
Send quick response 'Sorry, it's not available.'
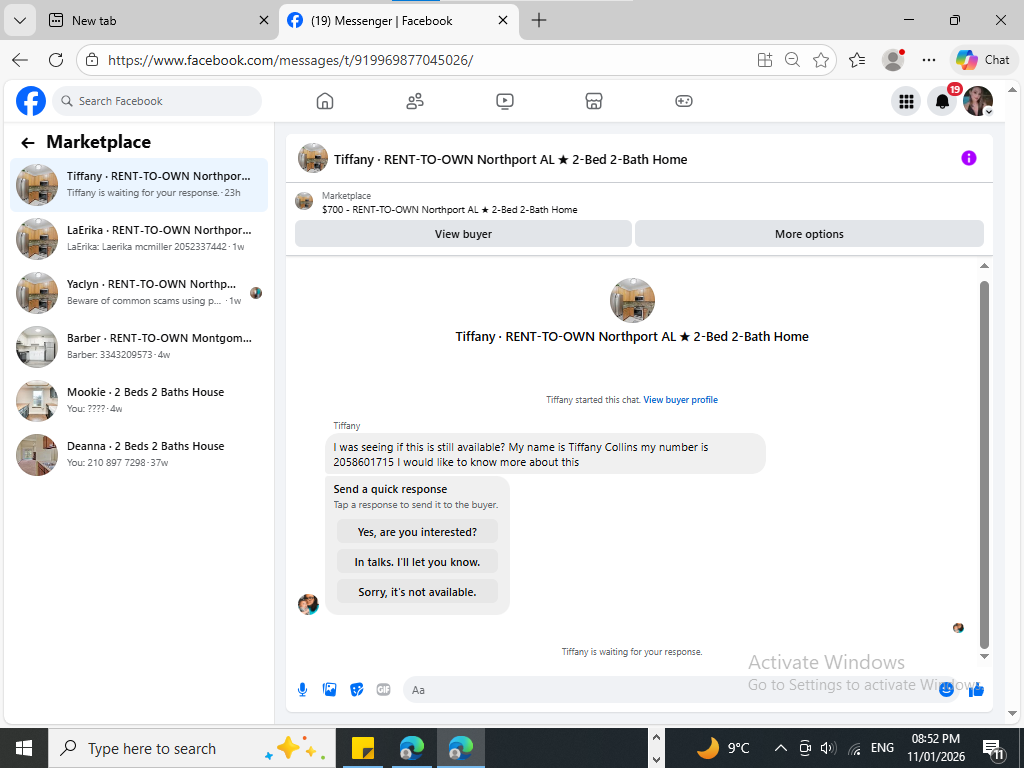[417, 592]
